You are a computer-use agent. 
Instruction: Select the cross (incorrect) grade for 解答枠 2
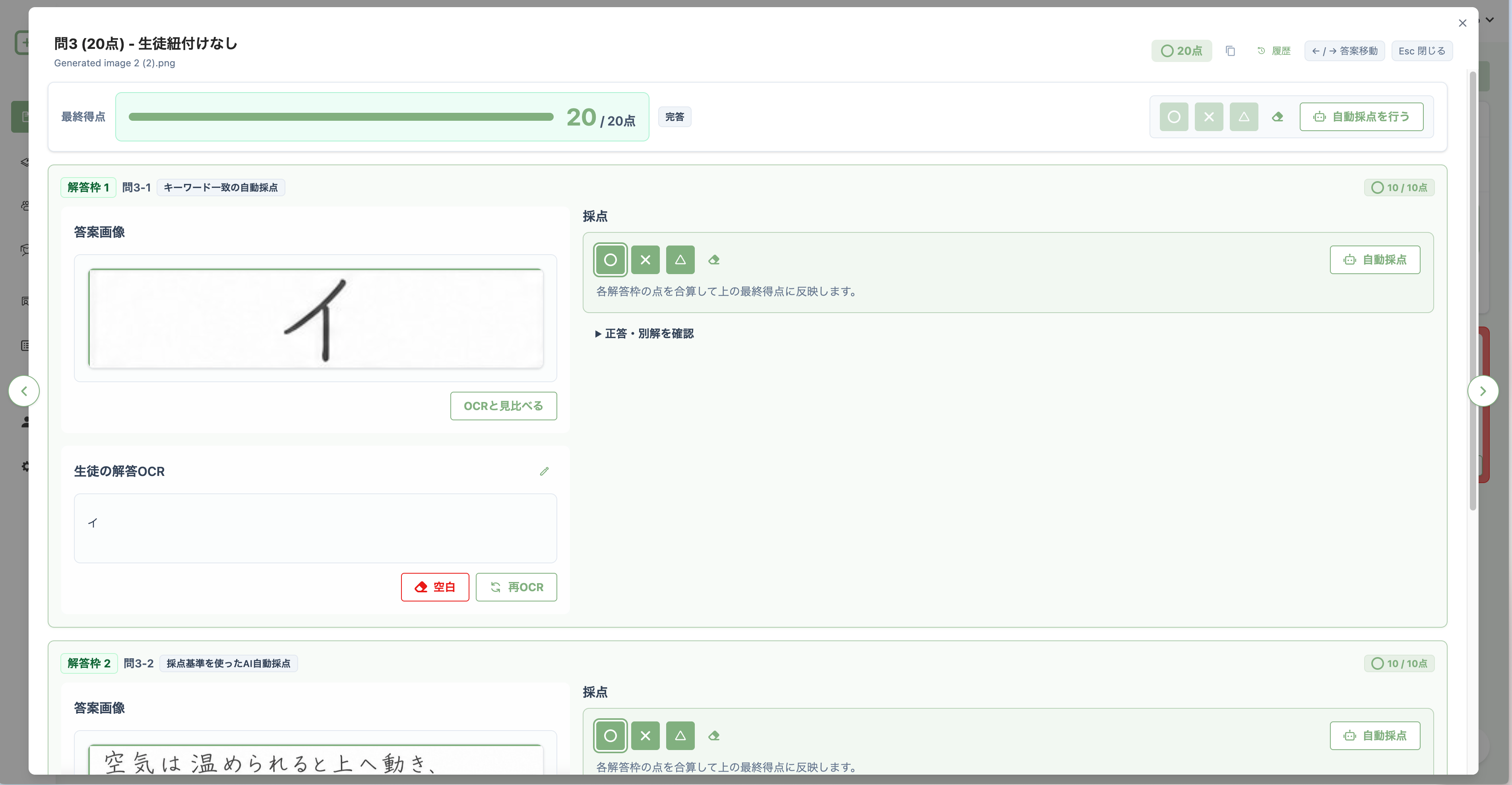[646, 736]
